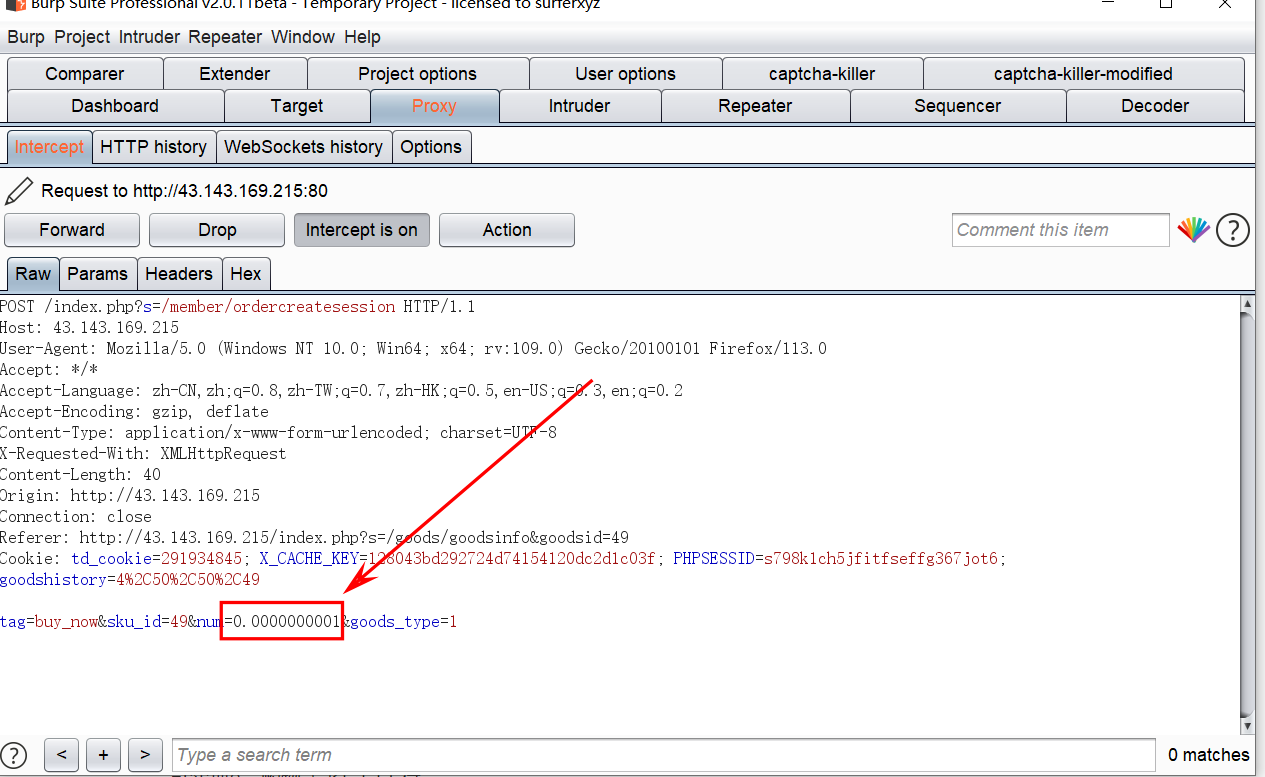Go to the Dashboard tab
Image resolution: width=1265 pixels, height=777 pixels.
pos(115,106)
